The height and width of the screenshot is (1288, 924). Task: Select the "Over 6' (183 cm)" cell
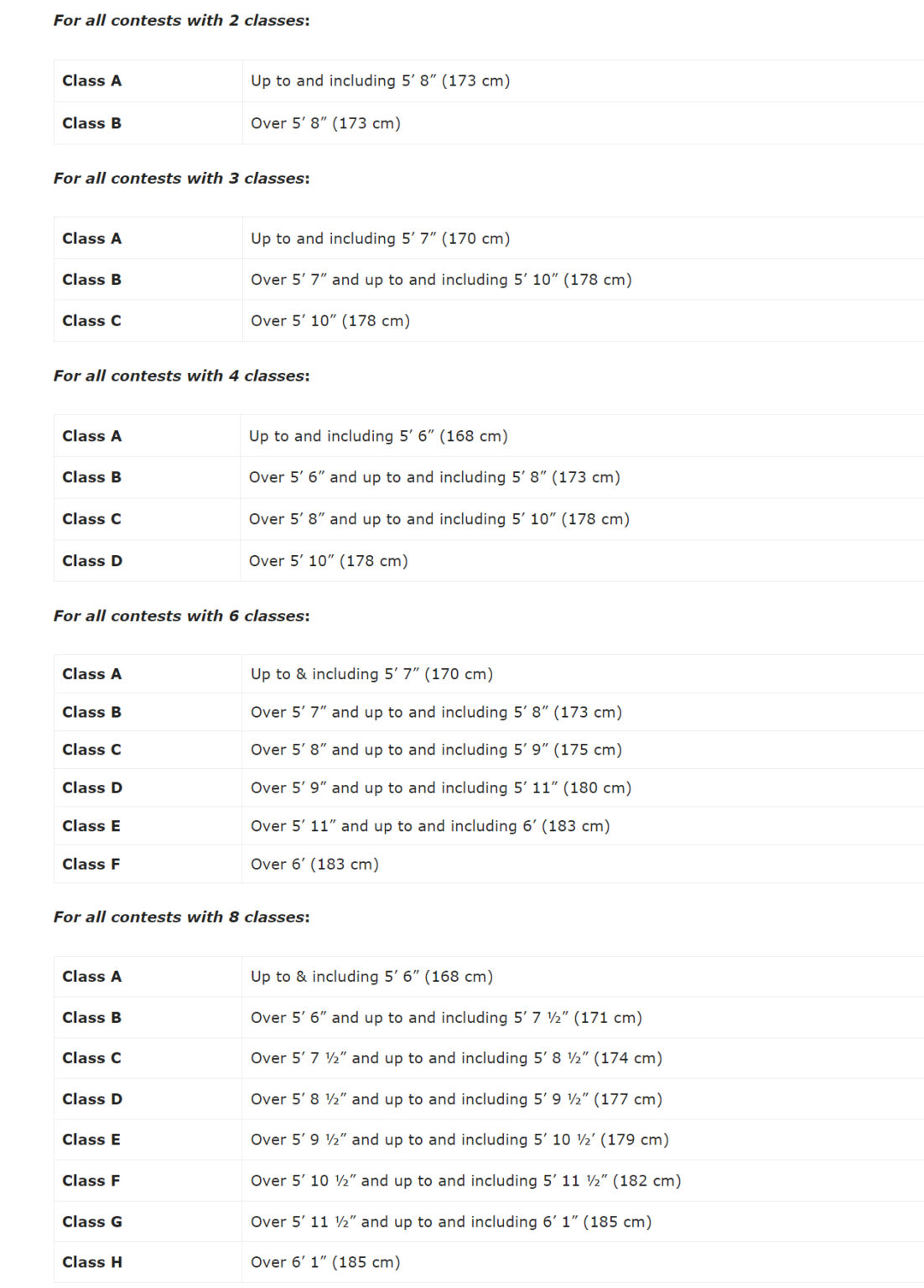coord(314,865)
